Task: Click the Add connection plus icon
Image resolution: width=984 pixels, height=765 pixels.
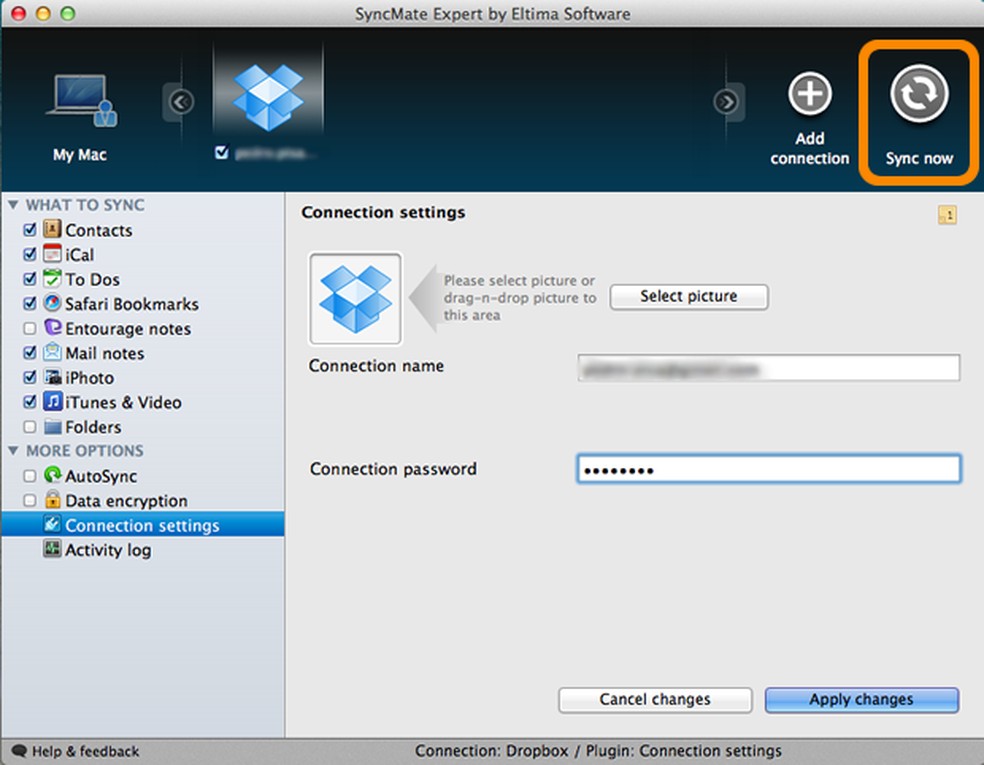Action: click(x=810, y=94)
